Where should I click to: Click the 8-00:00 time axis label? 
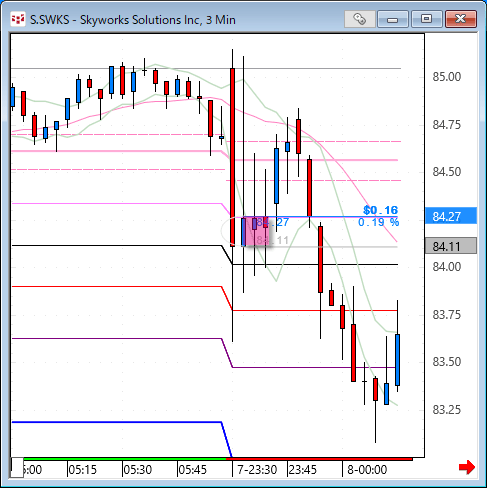tap(367, 470)
